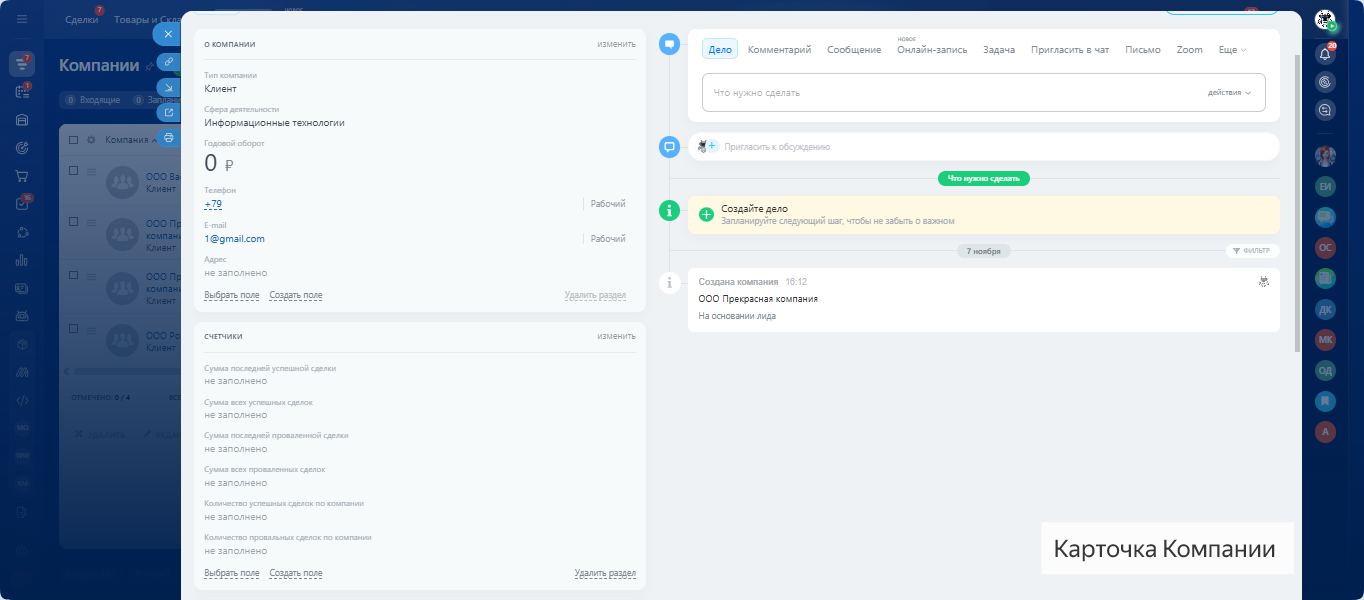Switch to the Дело tab
Screen dimensions: 1364x600
click(x=720, y=50)
